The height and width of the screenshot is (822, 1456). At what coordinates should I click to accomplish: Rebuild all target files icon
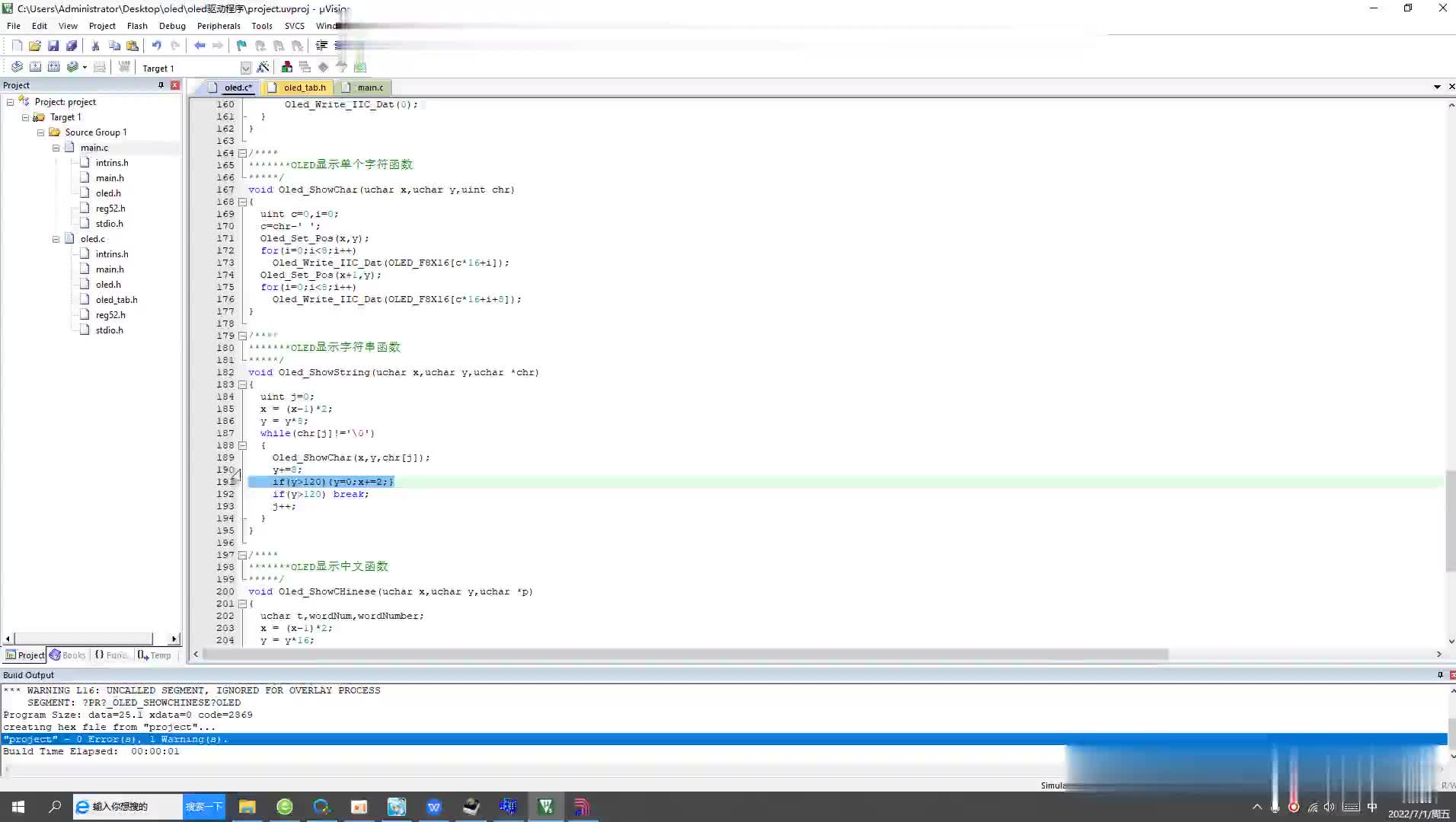coord(53,67)
